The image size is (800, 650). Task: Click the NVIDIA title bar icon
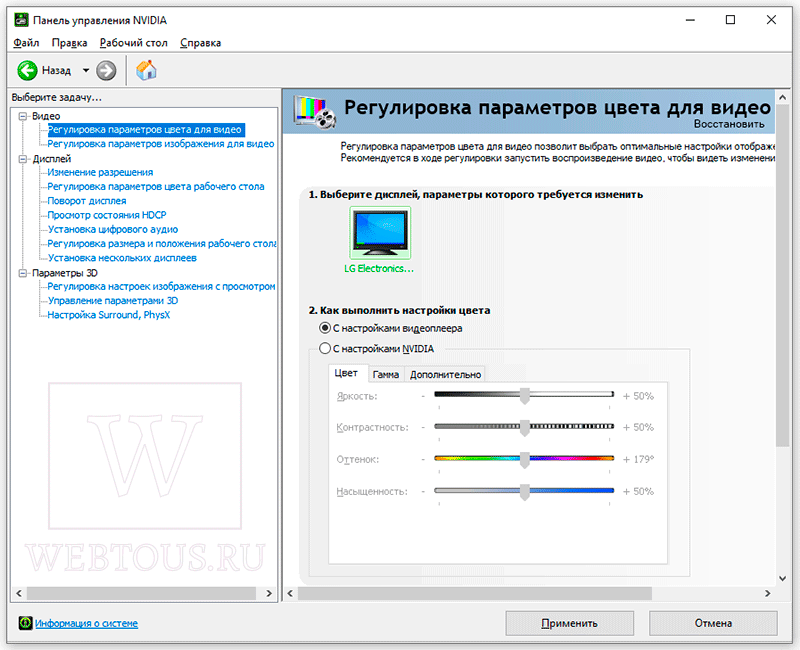point(21,20)
